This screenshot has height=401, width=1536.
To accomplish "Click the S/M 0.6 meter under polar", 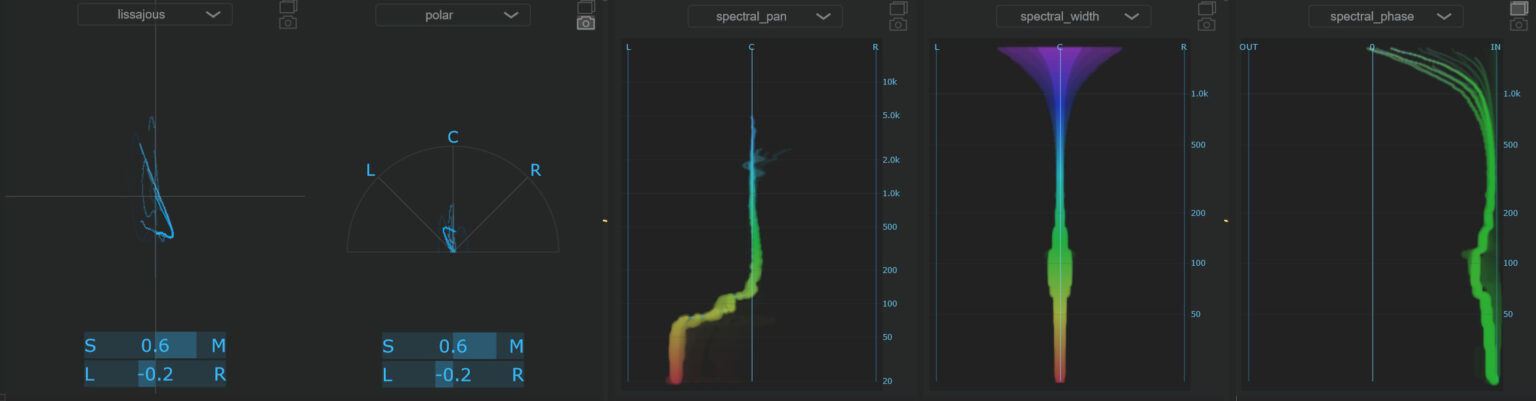I will pyautogui.click(x=453, y=346).
